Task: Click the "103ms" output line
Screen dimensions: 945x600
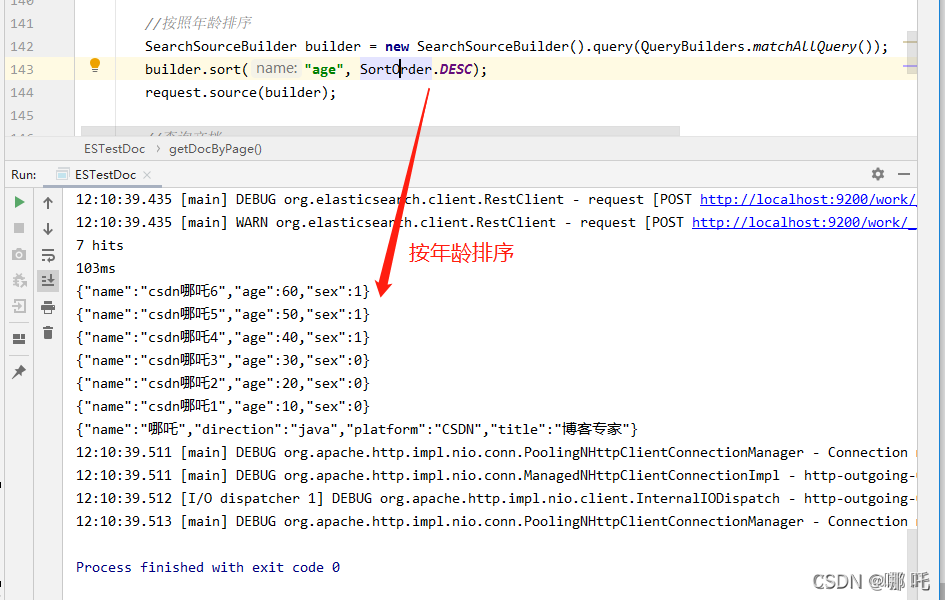Action: pyautogui.click(x=96, y=268)
